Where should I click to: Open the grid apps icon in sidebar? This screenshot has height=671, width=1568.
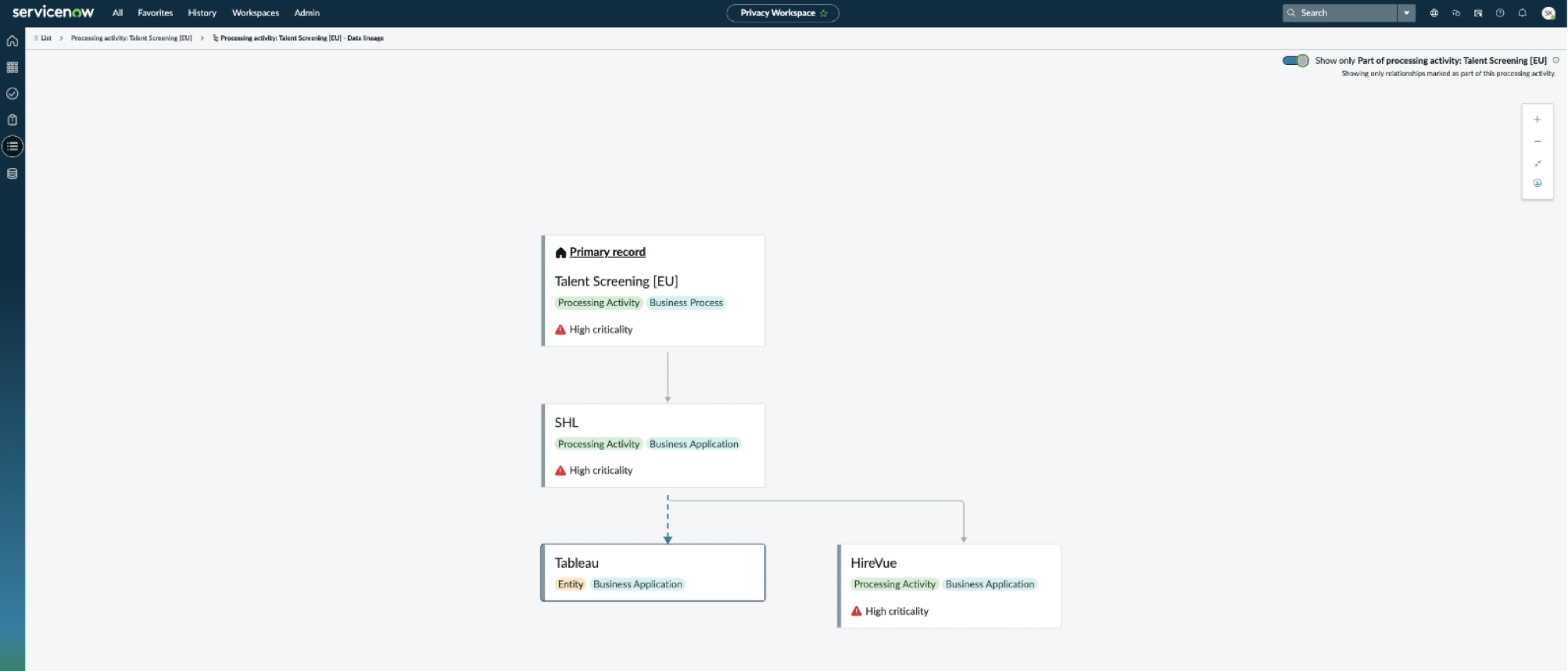[13, 67]
